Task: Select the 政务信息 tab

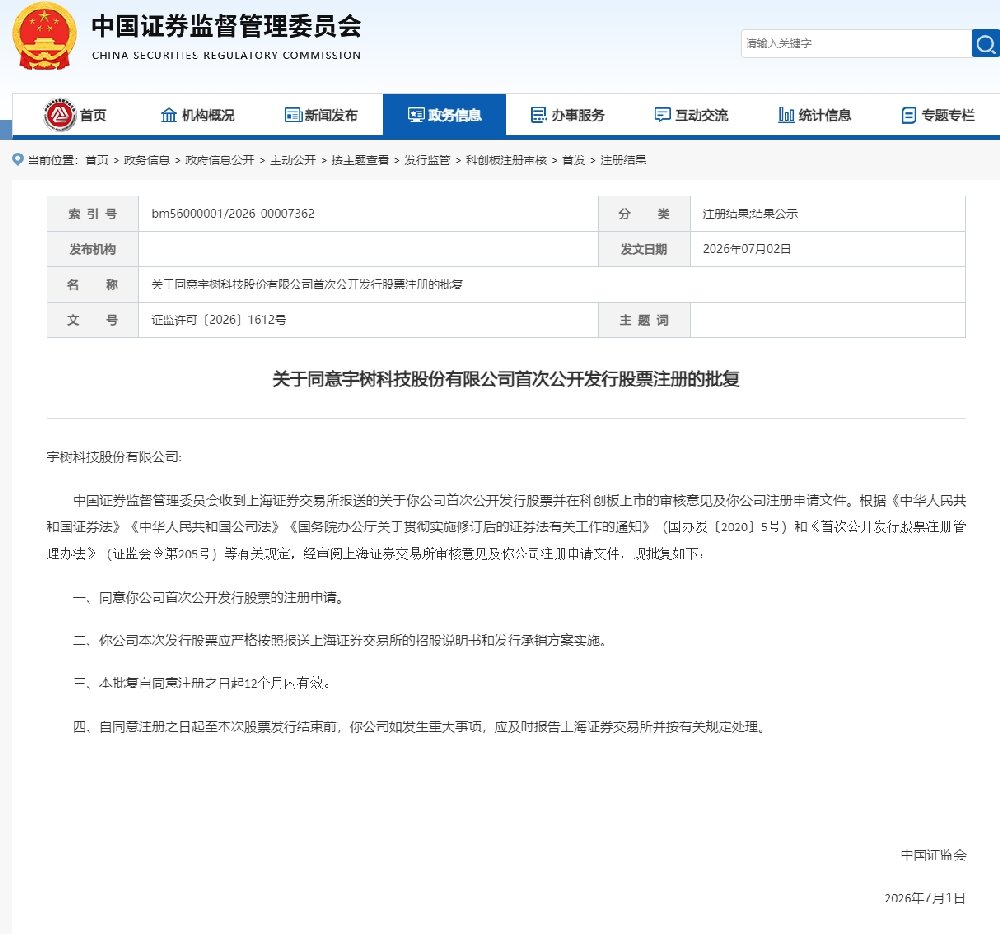Action: point(445,115)
